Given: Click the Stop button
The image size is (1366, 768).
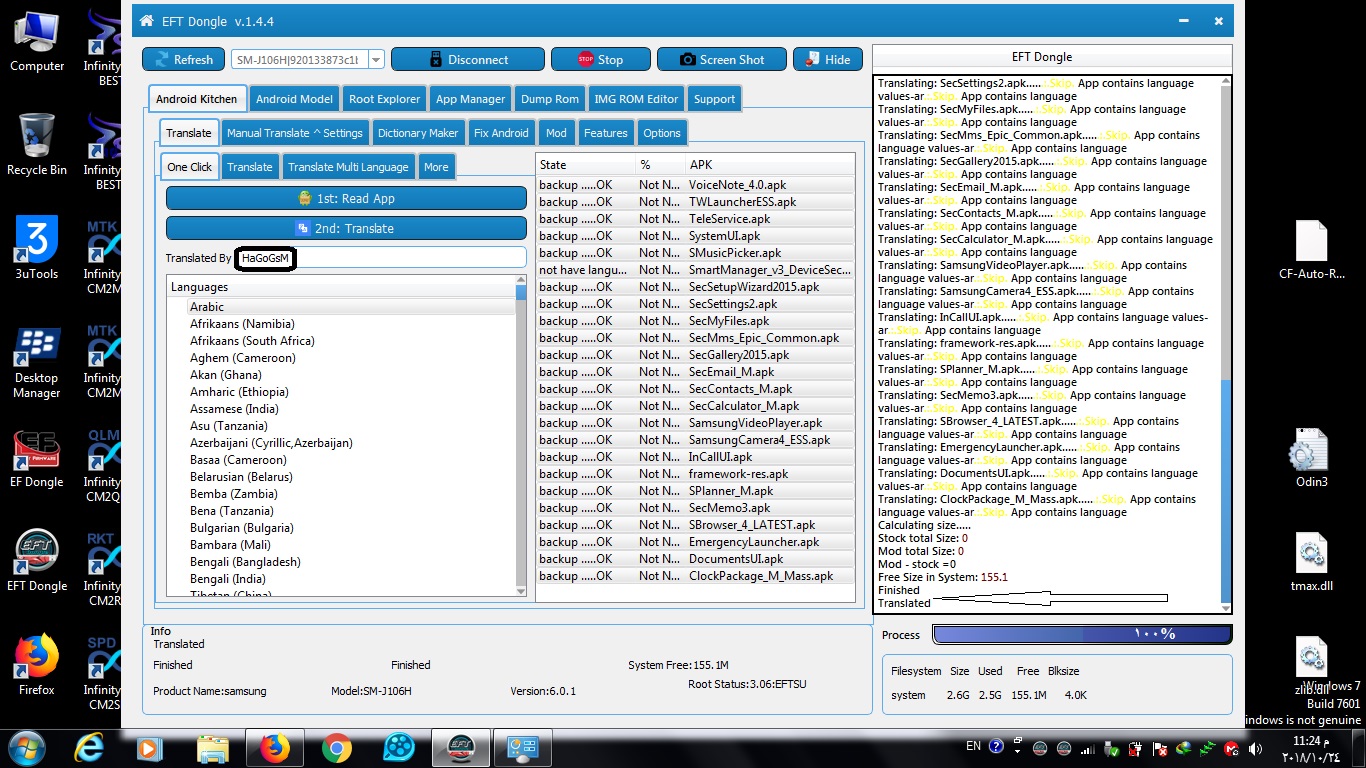Looking at the screenshot, I should click(601, 60).
